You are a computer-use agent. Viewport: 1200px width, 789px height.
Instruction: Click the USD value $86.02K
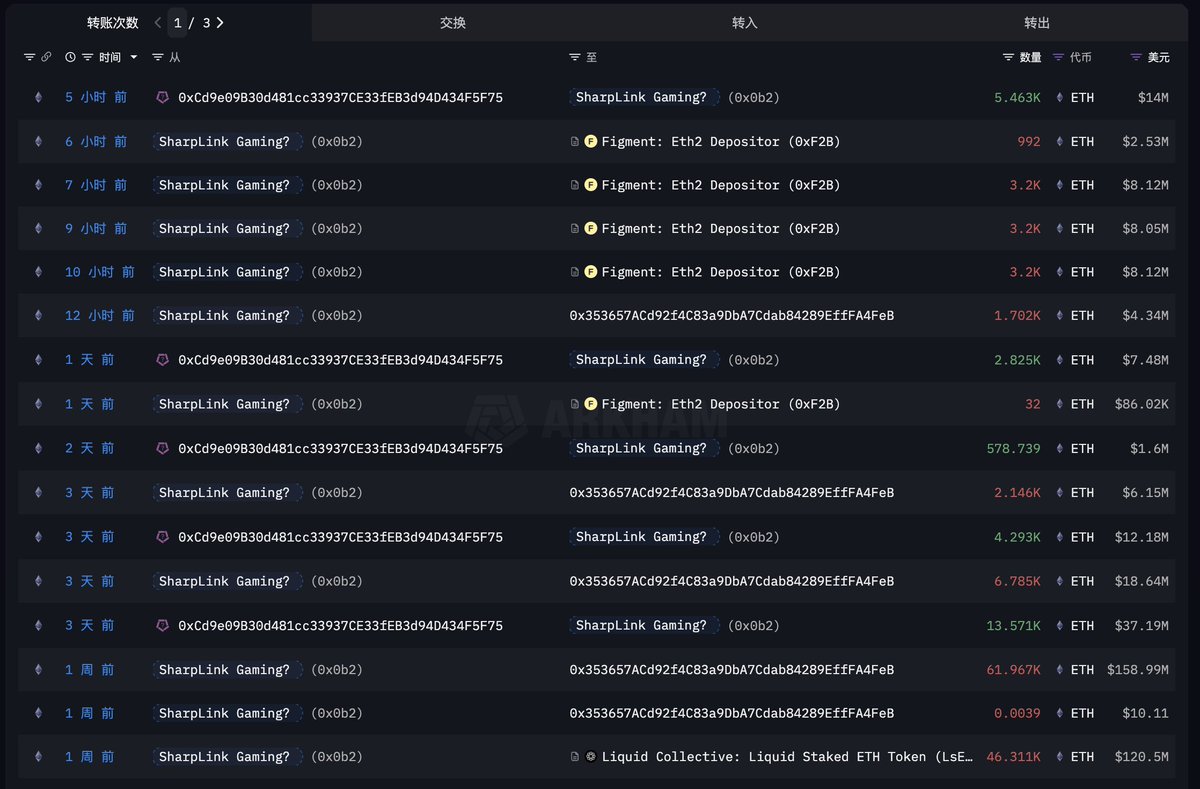(1142, 404)
